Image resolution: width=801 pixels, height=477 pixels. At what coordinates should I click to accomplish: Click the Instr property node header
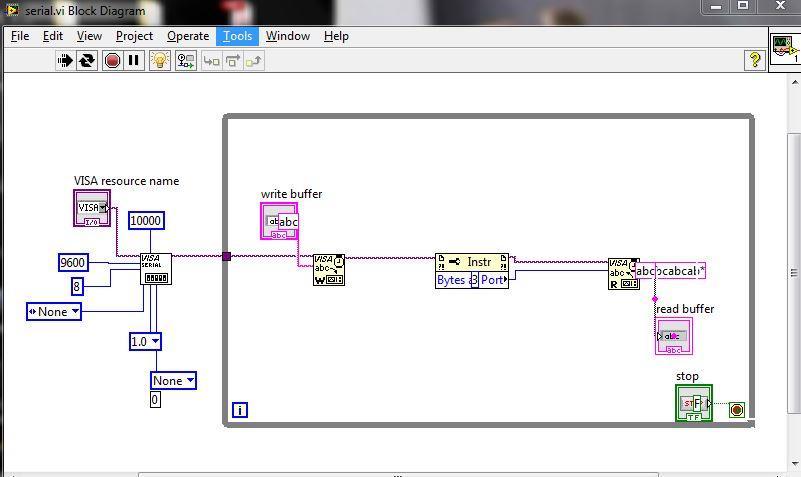[x=472, y=262]
